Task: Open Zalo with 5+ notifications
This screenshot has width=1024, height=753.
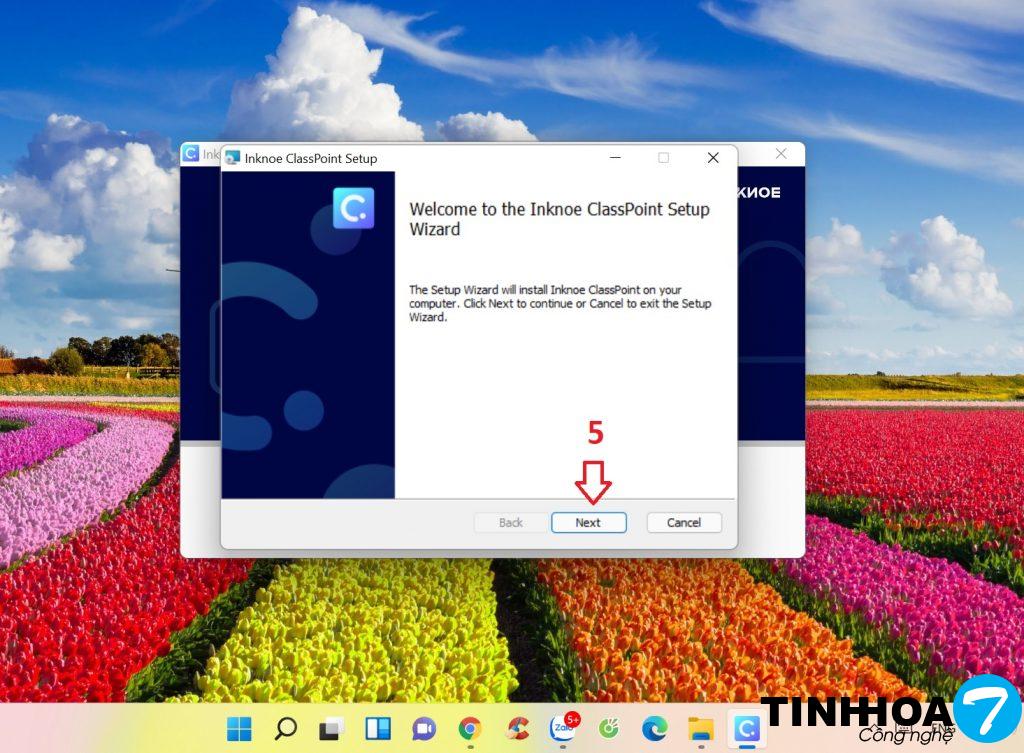Action: coord(563,728)
